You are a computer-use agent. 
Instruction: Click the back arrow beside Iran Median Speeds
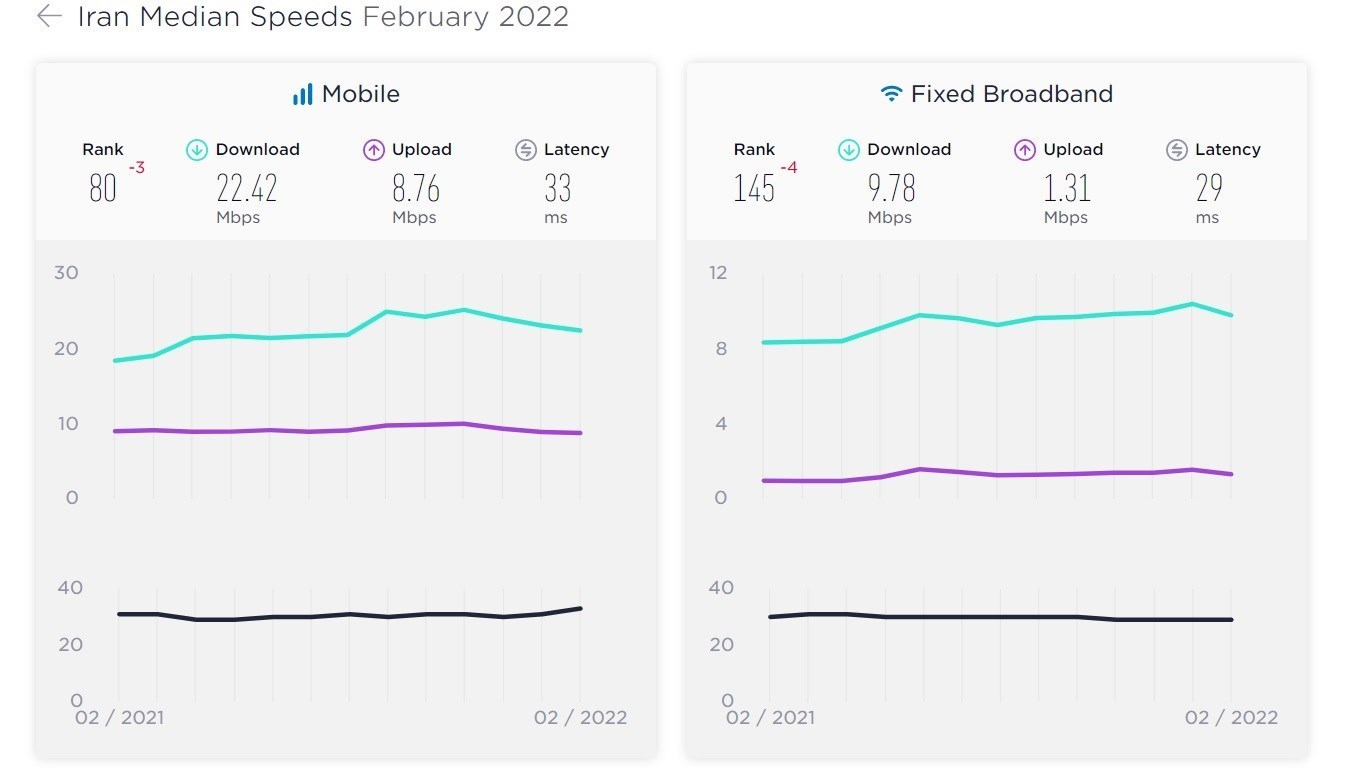click(x=49, y=16)
